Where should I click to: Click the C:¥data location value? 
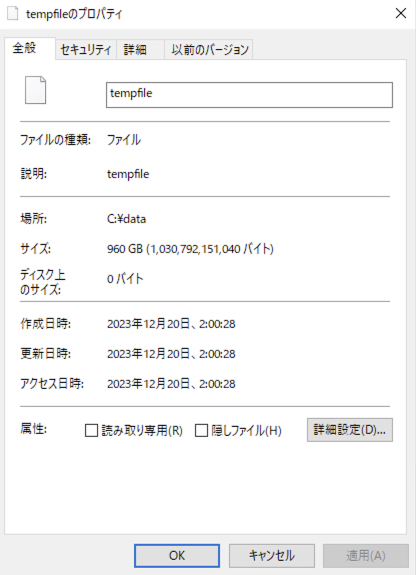pyautogui.click(x=127, y=219)
